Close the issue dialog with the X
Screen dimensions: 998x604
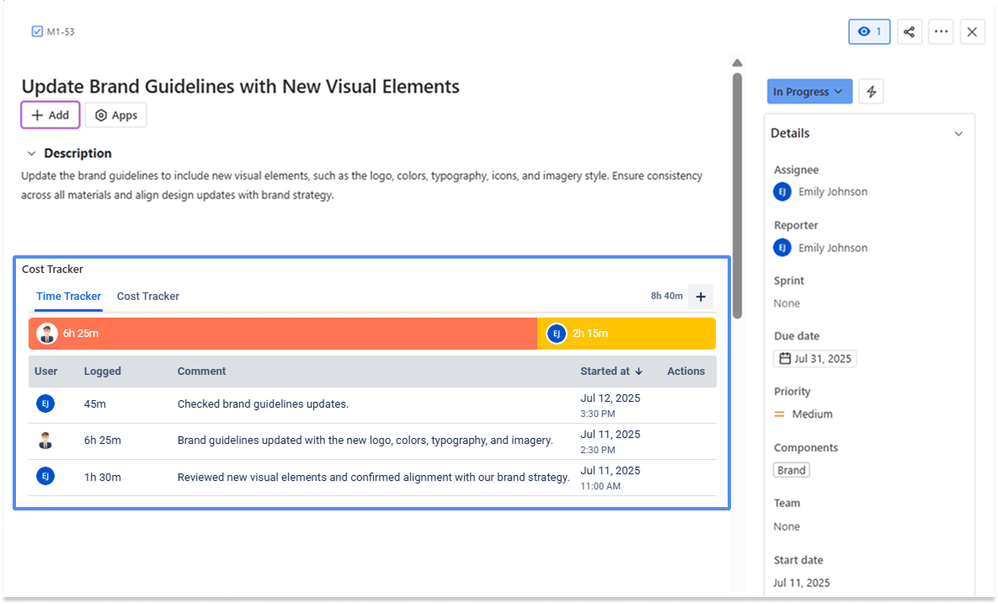point(972,32)
